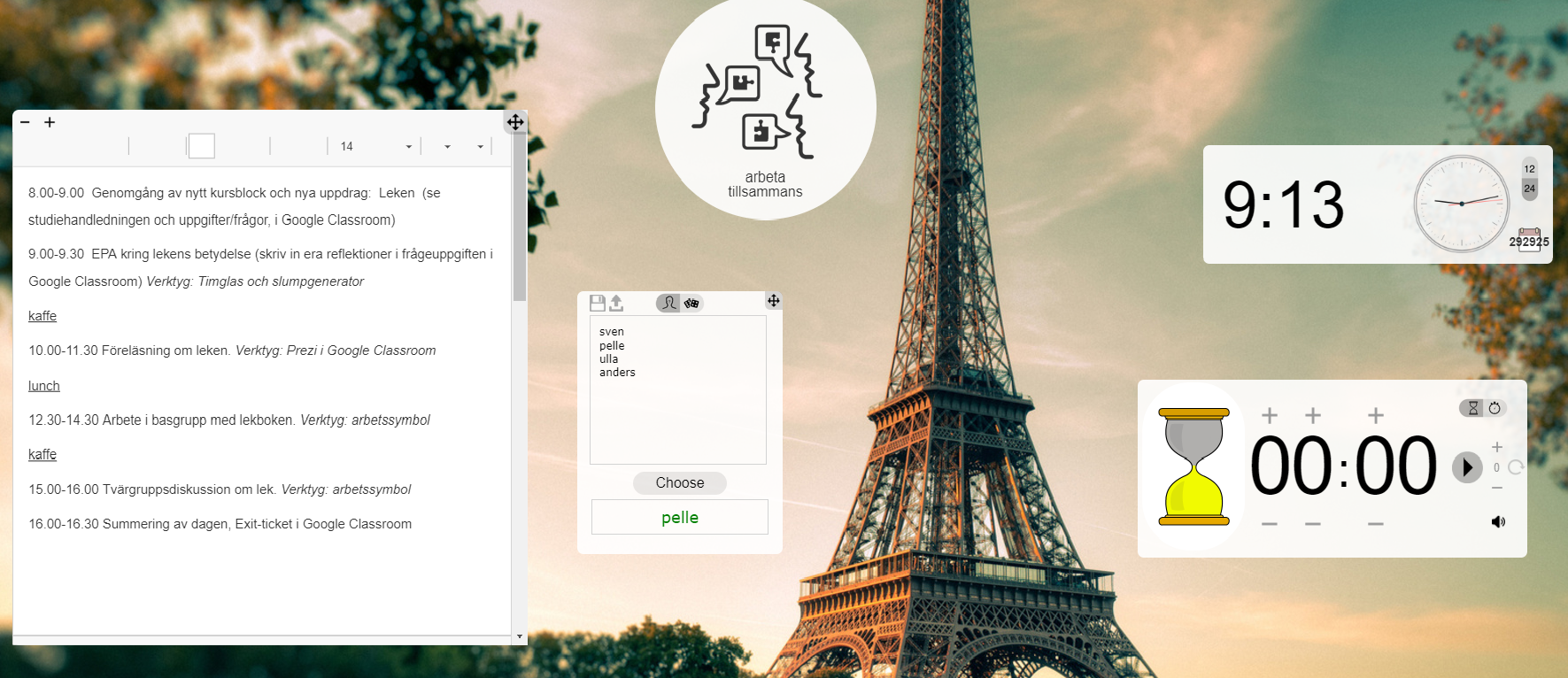Click the calendar icon in clock widget
1568x678 pixels.
click(x=1529, y=240)
